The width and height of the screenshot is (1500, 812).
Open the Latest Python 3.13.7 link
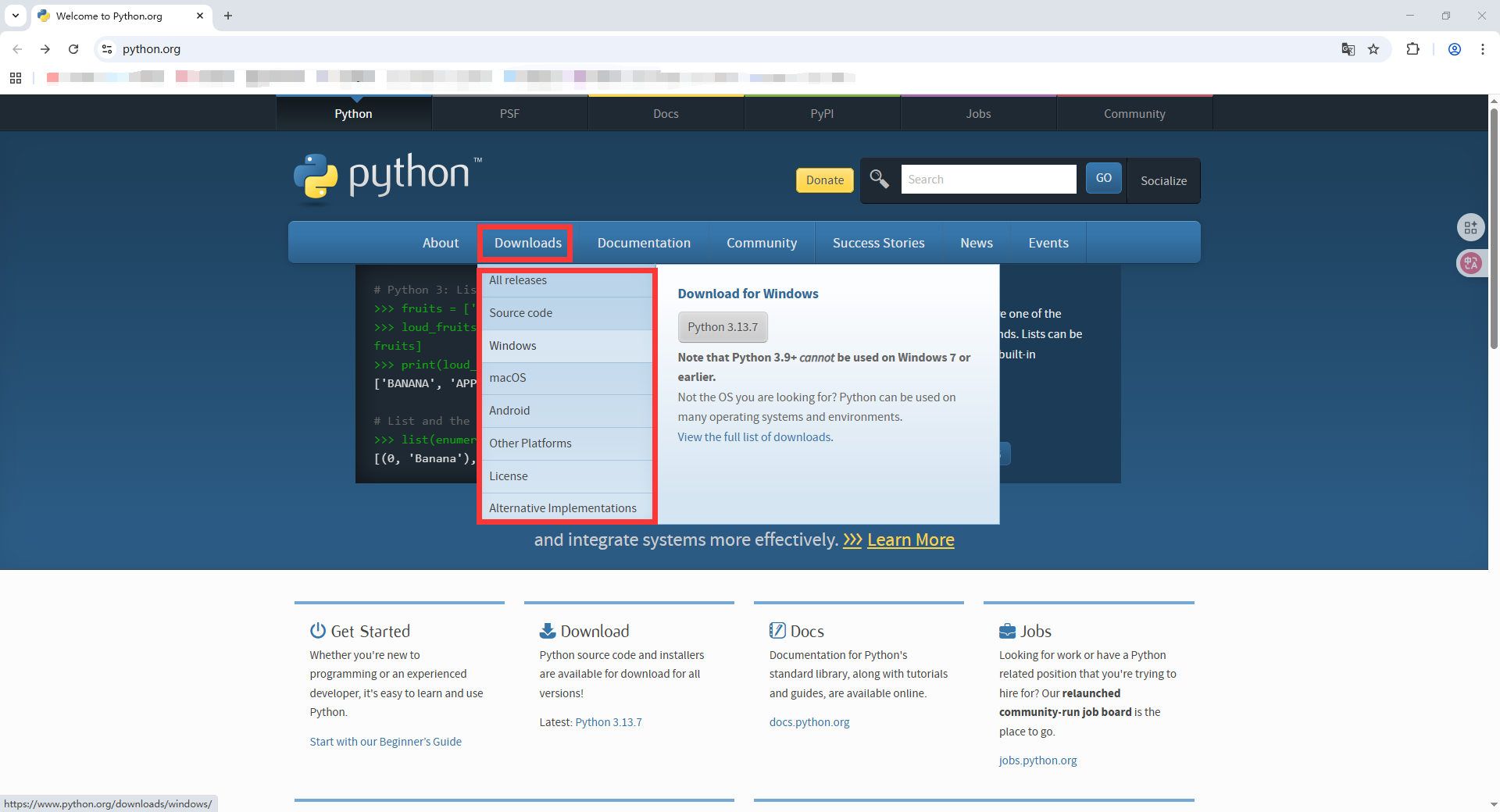609,722
